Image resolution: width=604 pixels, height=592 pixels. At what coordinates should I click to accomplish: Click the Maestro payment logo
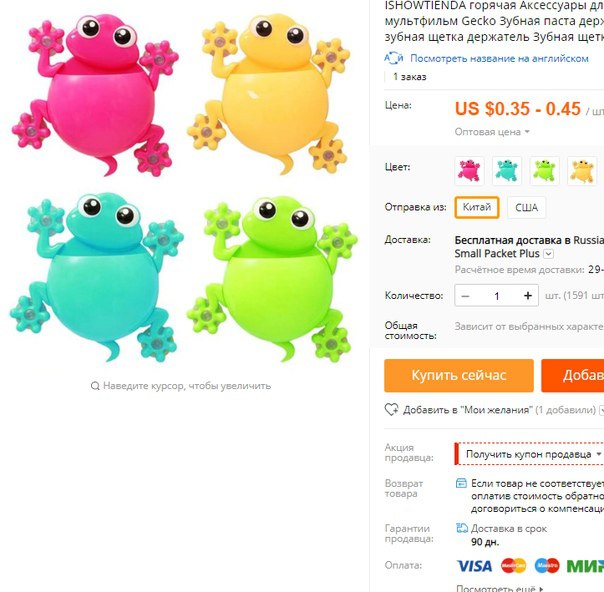547,566
